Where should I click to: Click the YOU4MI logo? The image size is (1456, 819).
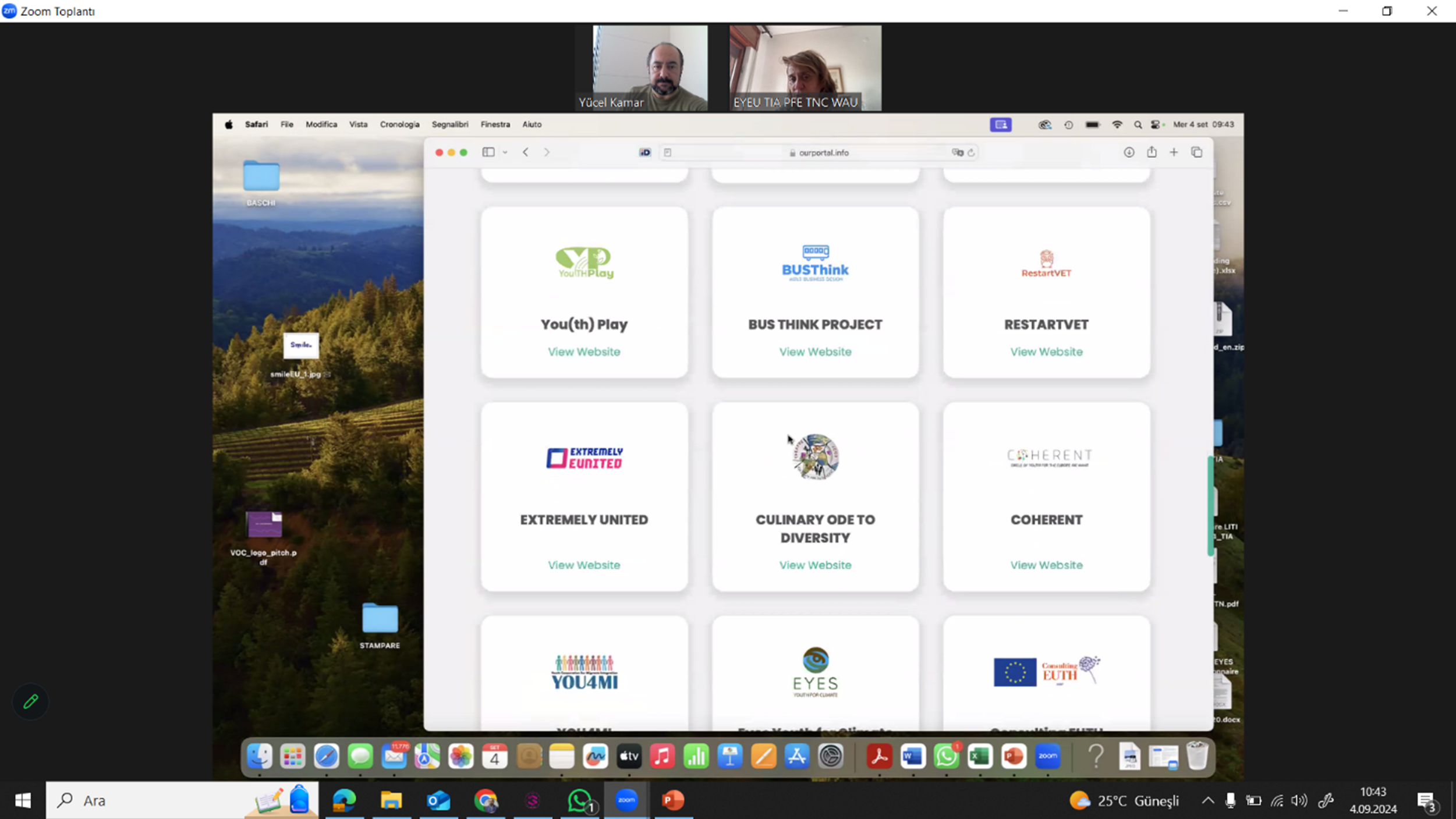click(584, 672)
